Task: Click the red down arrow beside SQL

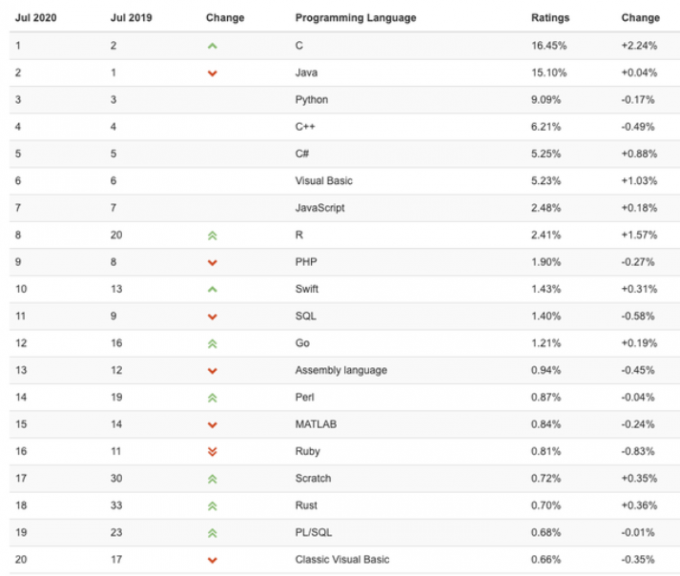Action: (212, 317)
